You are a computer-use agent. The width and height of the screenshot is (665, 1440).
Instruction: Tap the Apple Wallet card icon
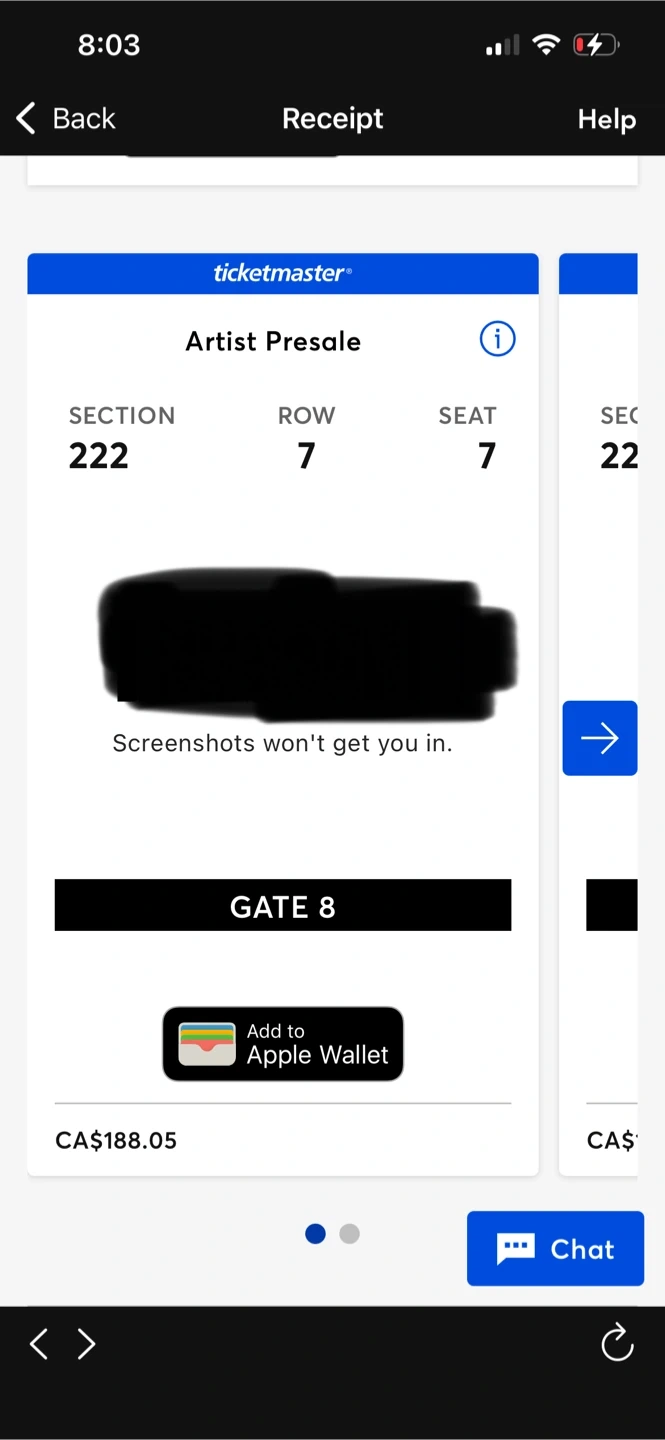pyautogui.click(x=207, y=1044)
